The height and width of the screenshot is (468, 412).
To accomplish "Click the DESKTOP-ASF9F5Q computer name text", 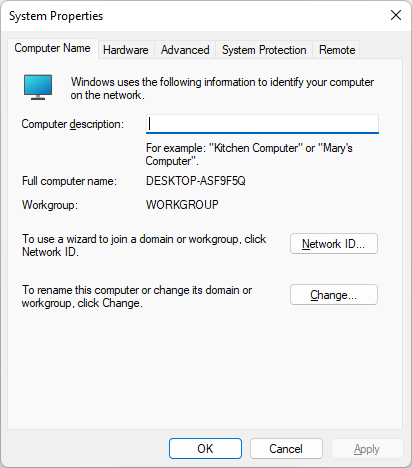I will click(196, 181).
